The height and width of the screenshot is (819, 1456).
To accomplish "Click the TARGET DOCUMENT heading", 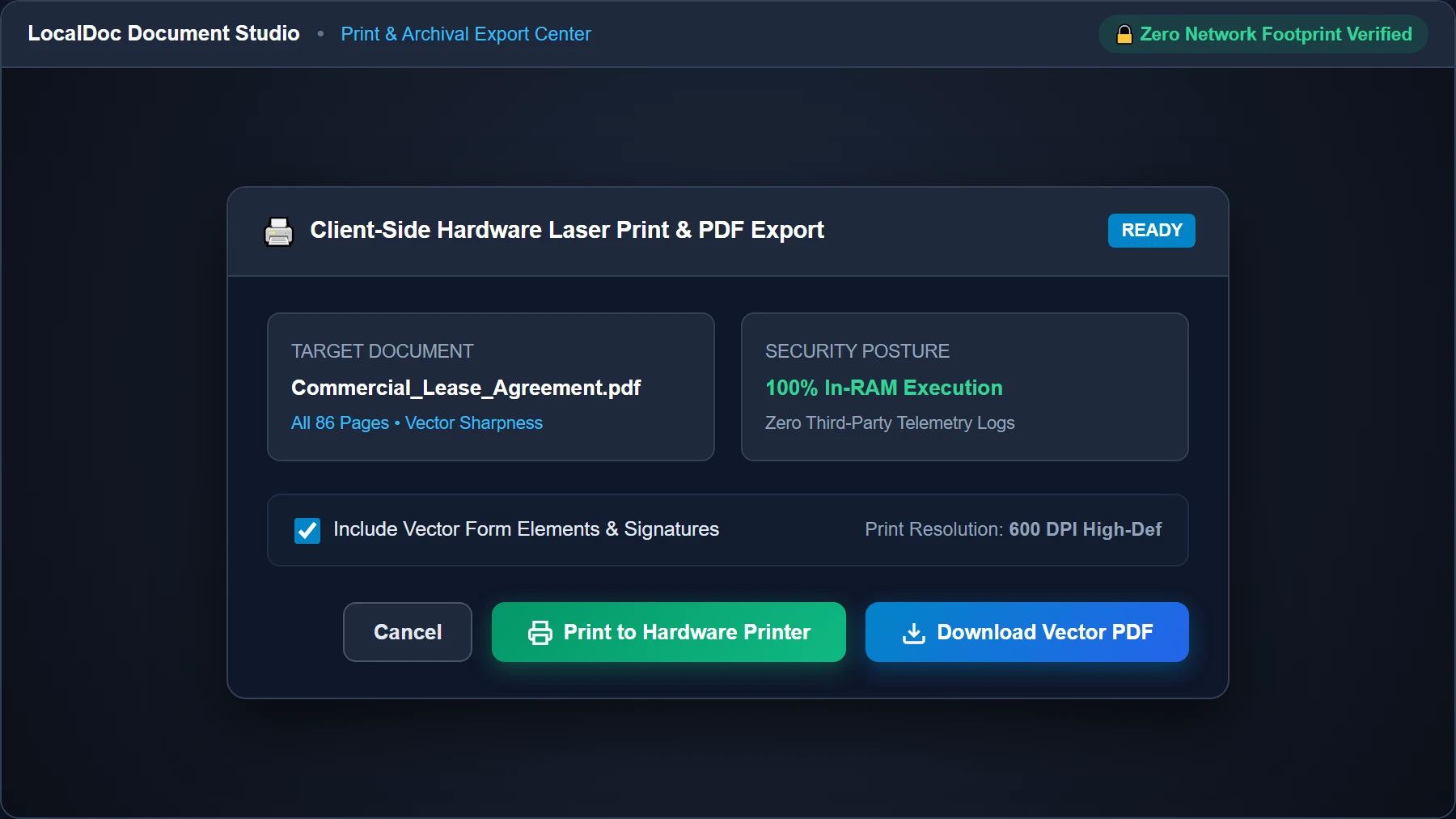I will tap(382, 351).
